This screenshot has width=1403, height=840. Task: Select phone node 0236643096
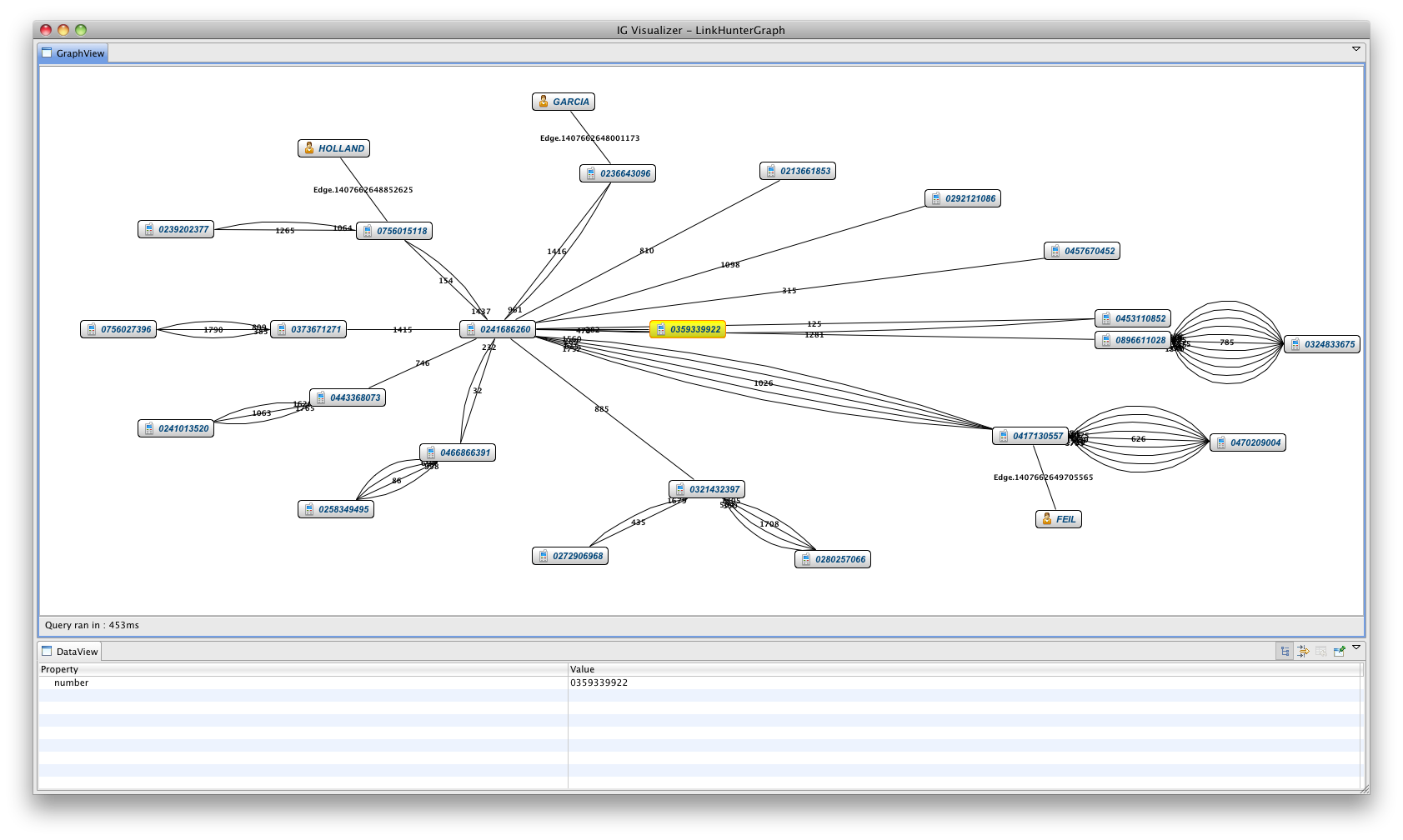pos(618,173)
